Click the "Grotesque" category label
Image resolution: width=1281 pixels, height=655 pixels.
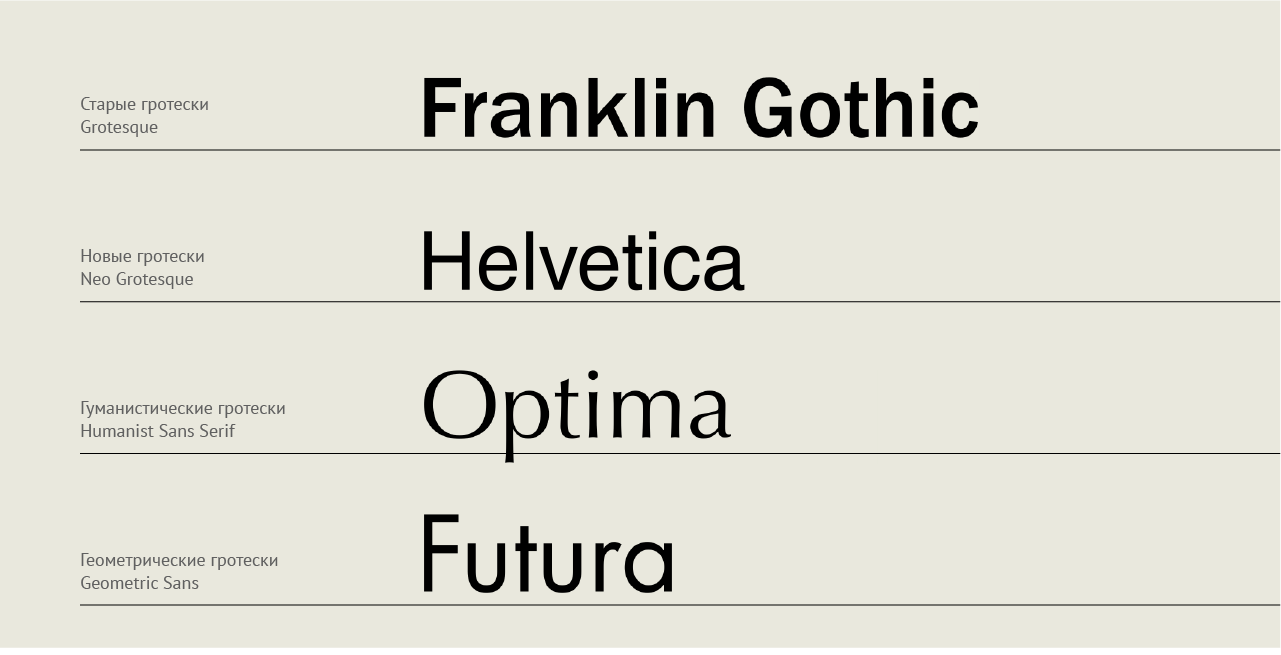[119, 127]
